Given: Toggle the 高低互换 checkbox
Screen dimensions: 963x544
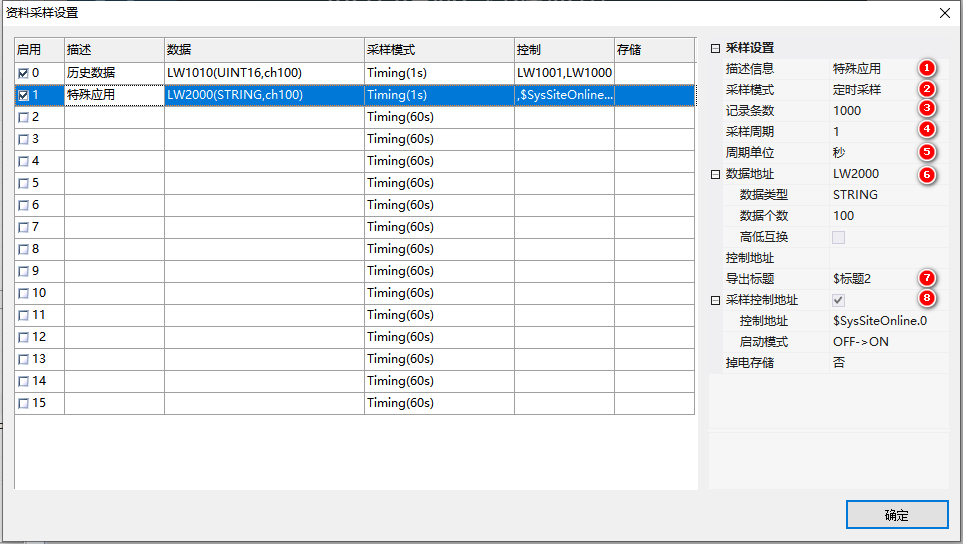Looking at the screenshot, I should [838, 237].
